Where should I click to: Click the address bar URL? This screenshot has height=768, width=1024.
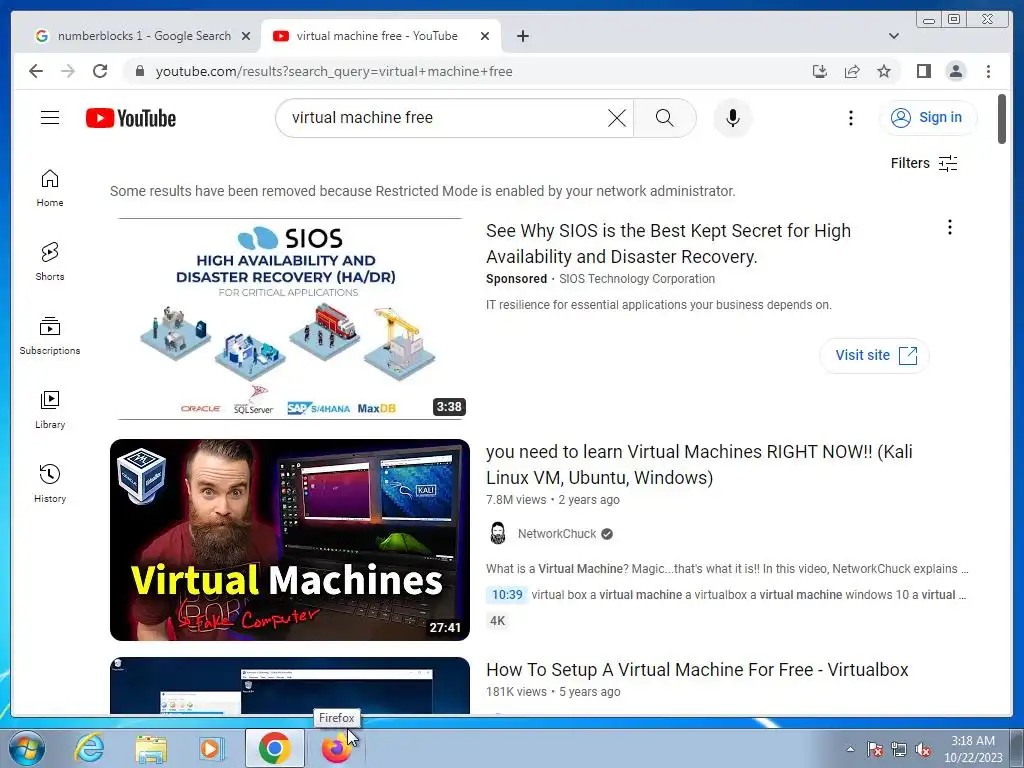334,71
